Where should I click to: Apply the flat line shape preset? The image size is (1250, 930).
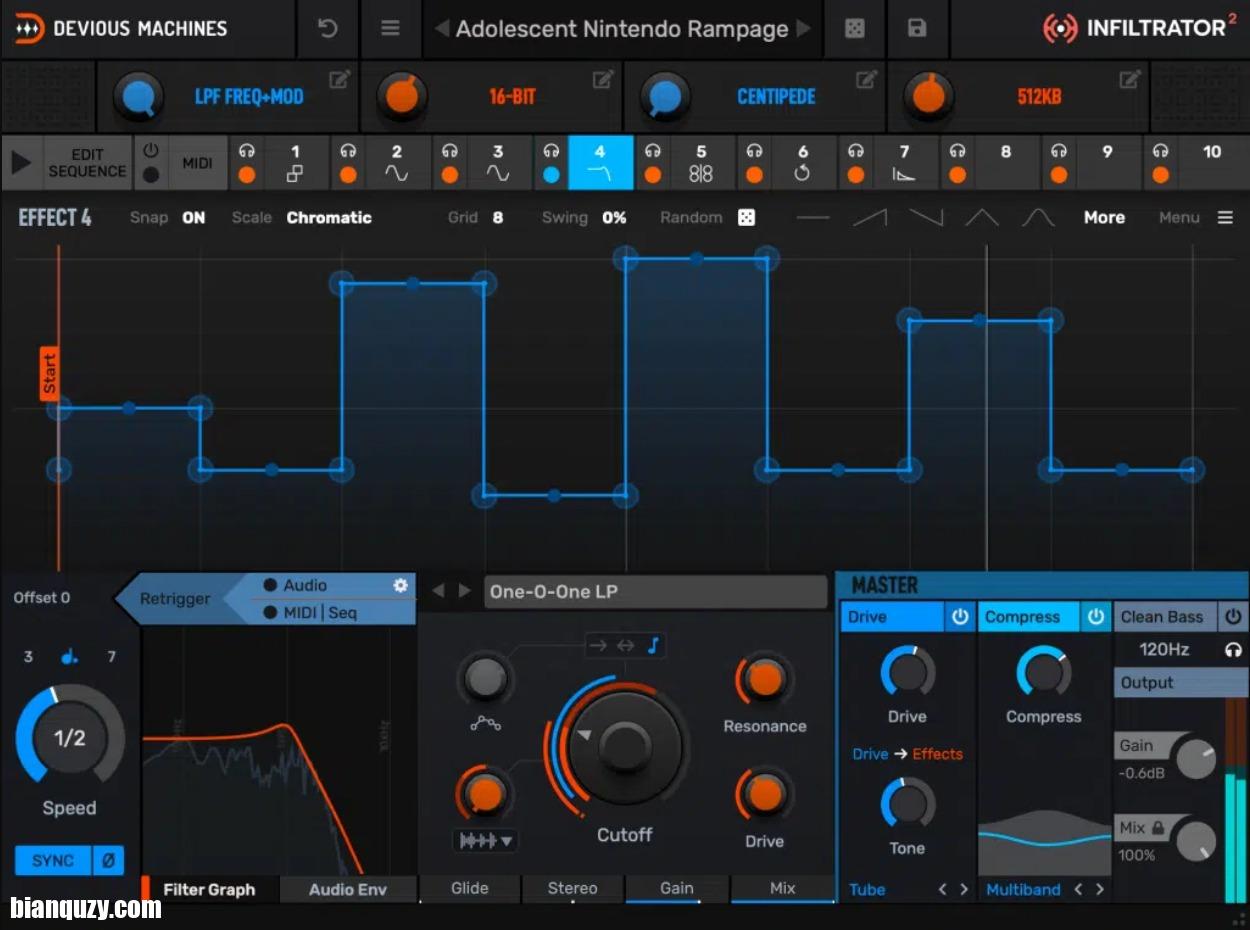813,217
